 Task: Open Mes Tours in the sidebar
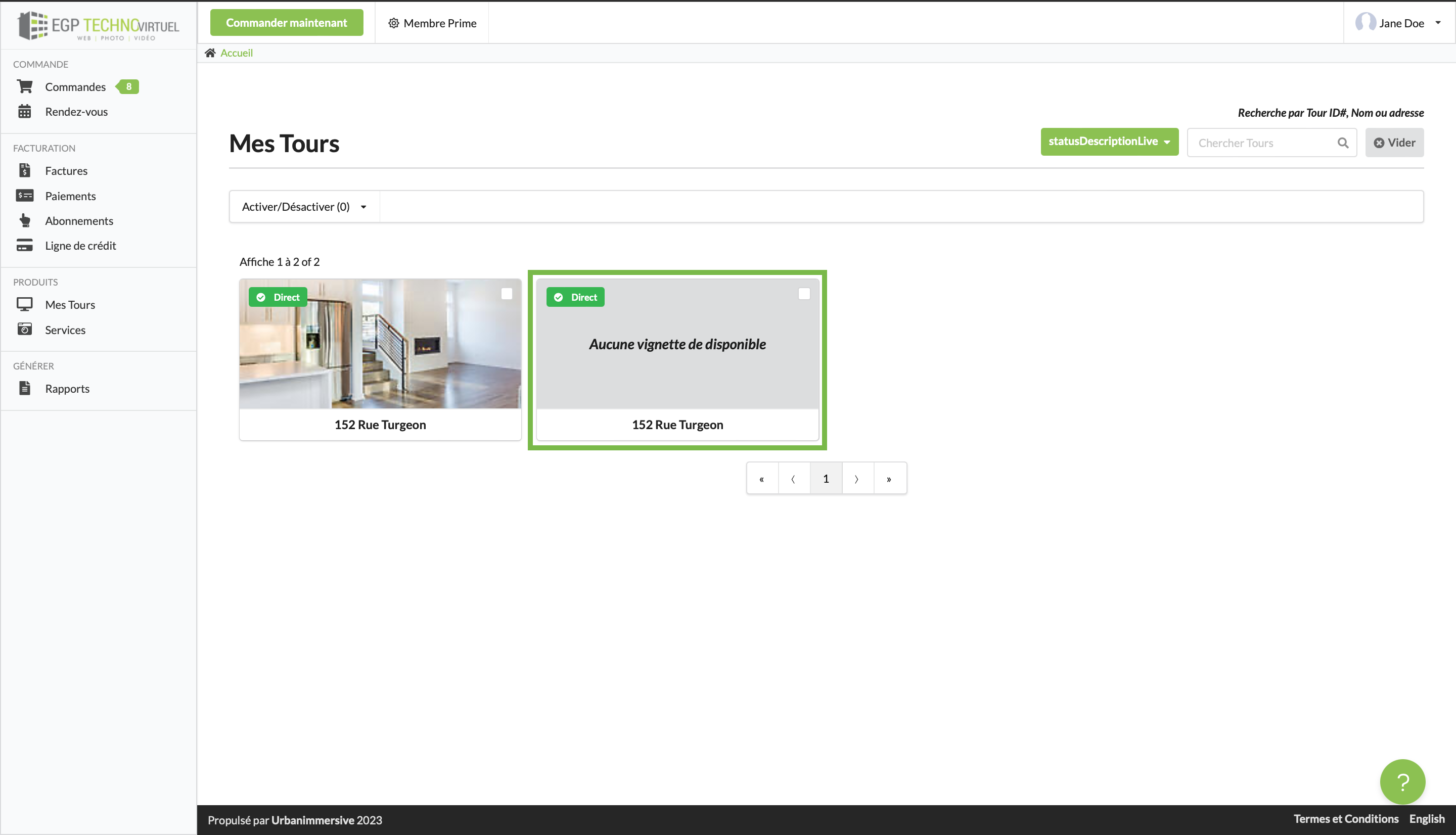point(70,304)
